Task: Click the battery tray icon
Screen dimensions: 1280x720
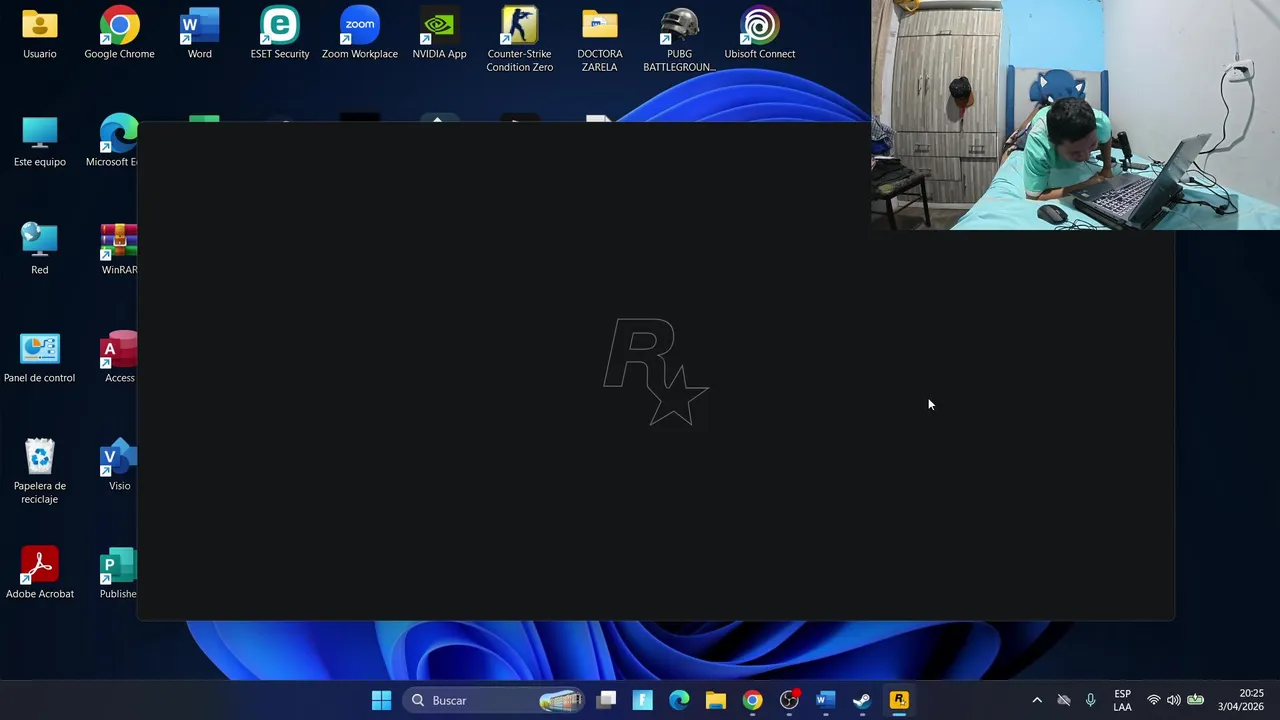Action: 1195,700
